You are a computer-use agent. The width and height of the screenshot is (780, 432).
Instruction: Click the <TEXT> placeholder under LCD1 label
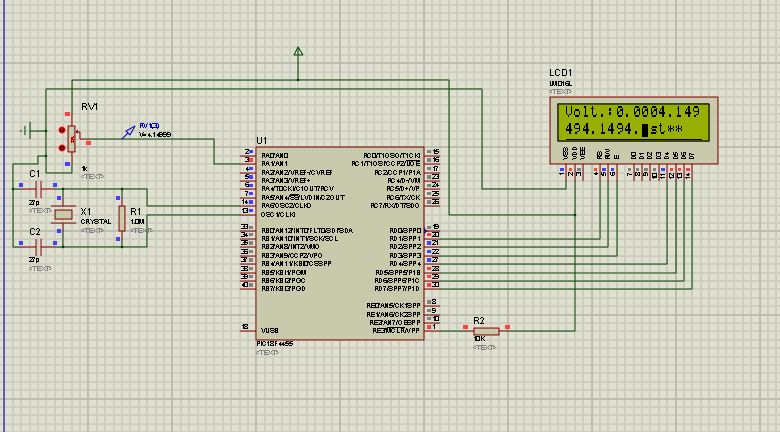tap(561, 92)
